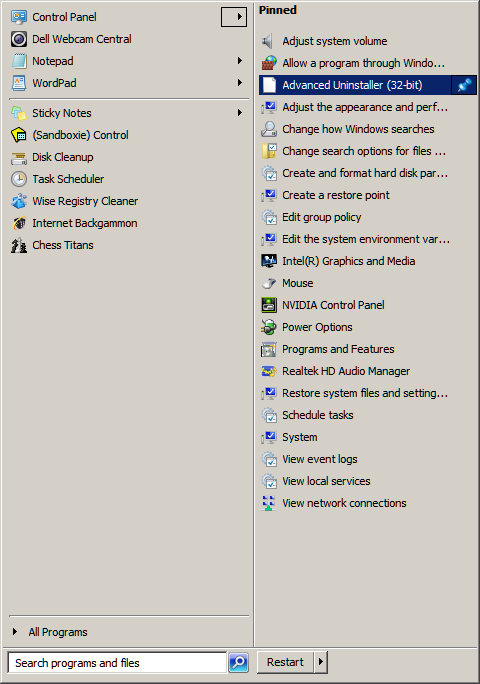Open Realtek HD Audio Manager icon
The width and height of the screenshot is (480, 684).
(269, 371)
